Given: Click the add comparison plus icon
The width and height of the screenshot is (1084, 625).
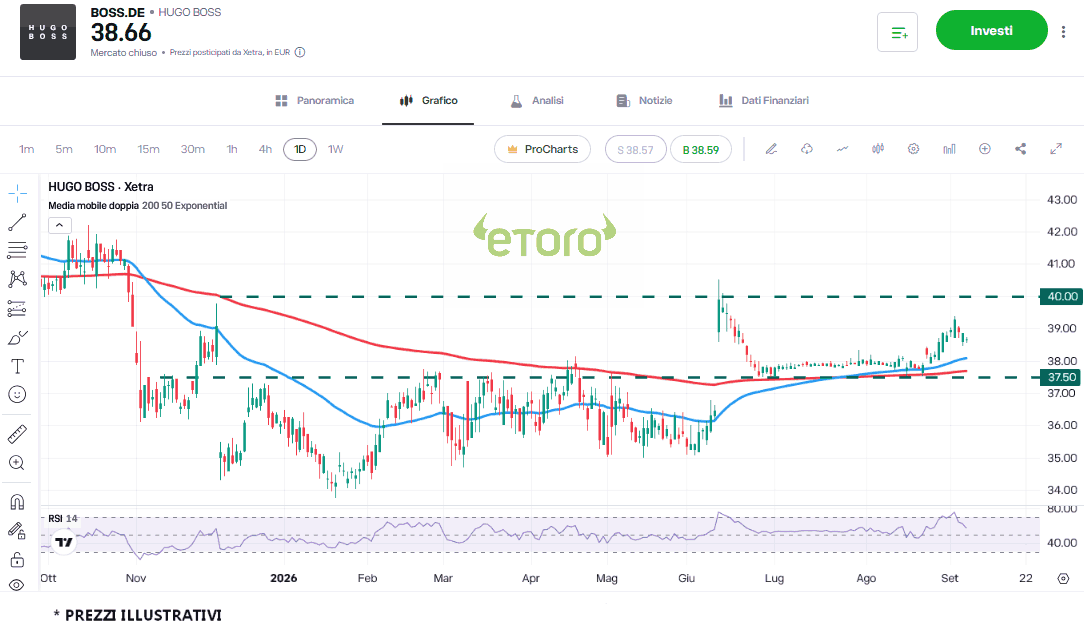Looking at the screenshot, I should (x=985, y=149).
